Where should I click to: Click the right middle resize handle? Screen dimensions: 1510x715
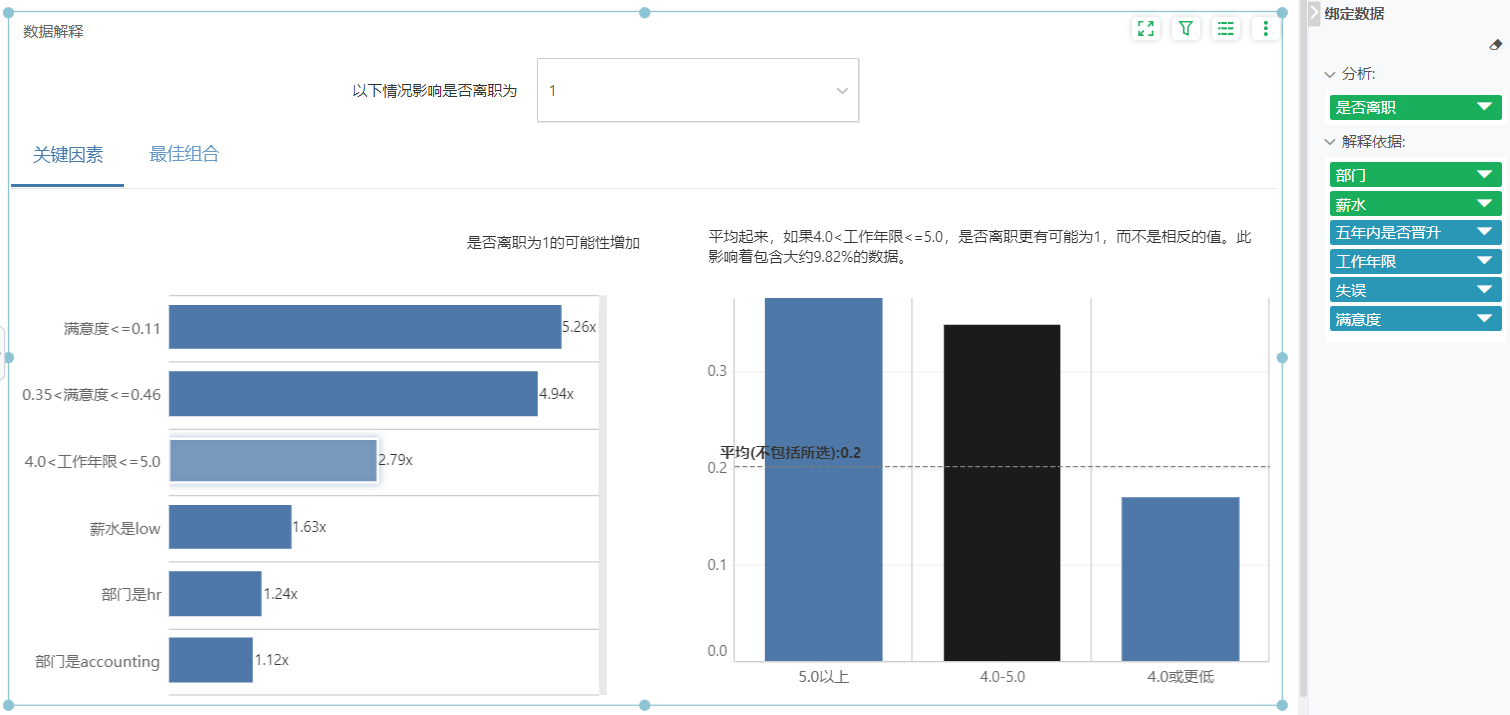click(x=1282, y=358)
